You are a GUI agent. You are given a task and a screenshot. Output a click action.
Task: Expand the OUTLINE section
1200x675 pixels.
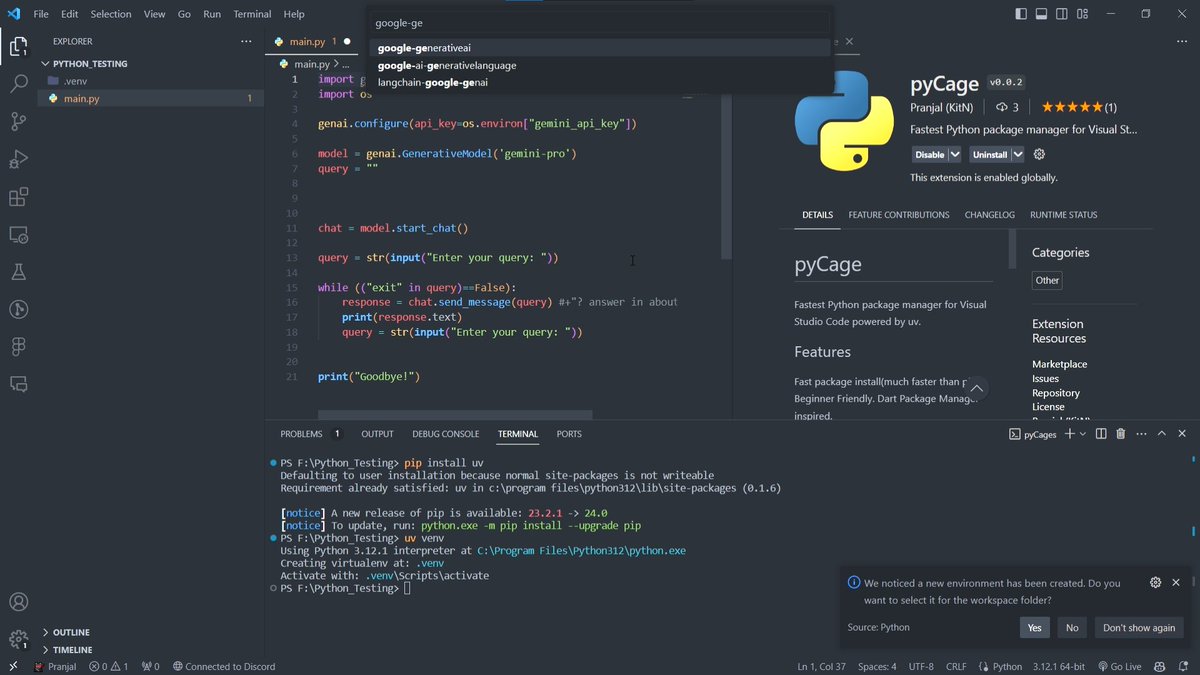(x=46, y=632)
